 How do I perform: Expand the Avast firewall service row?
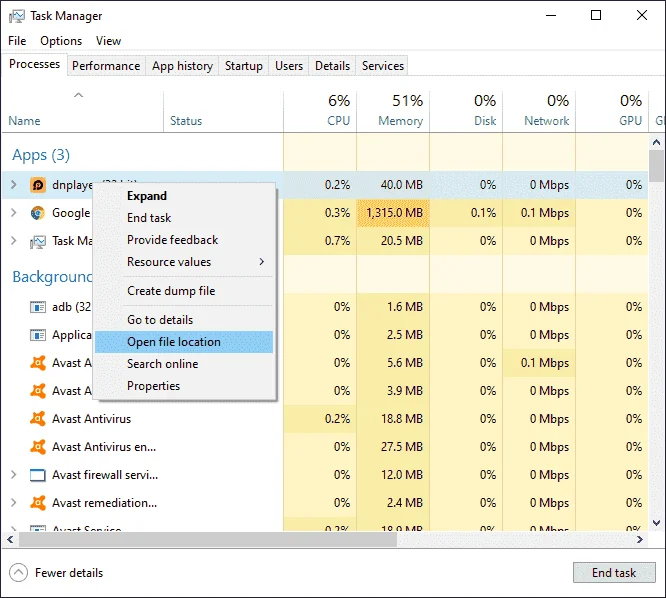tap(14, 475)
